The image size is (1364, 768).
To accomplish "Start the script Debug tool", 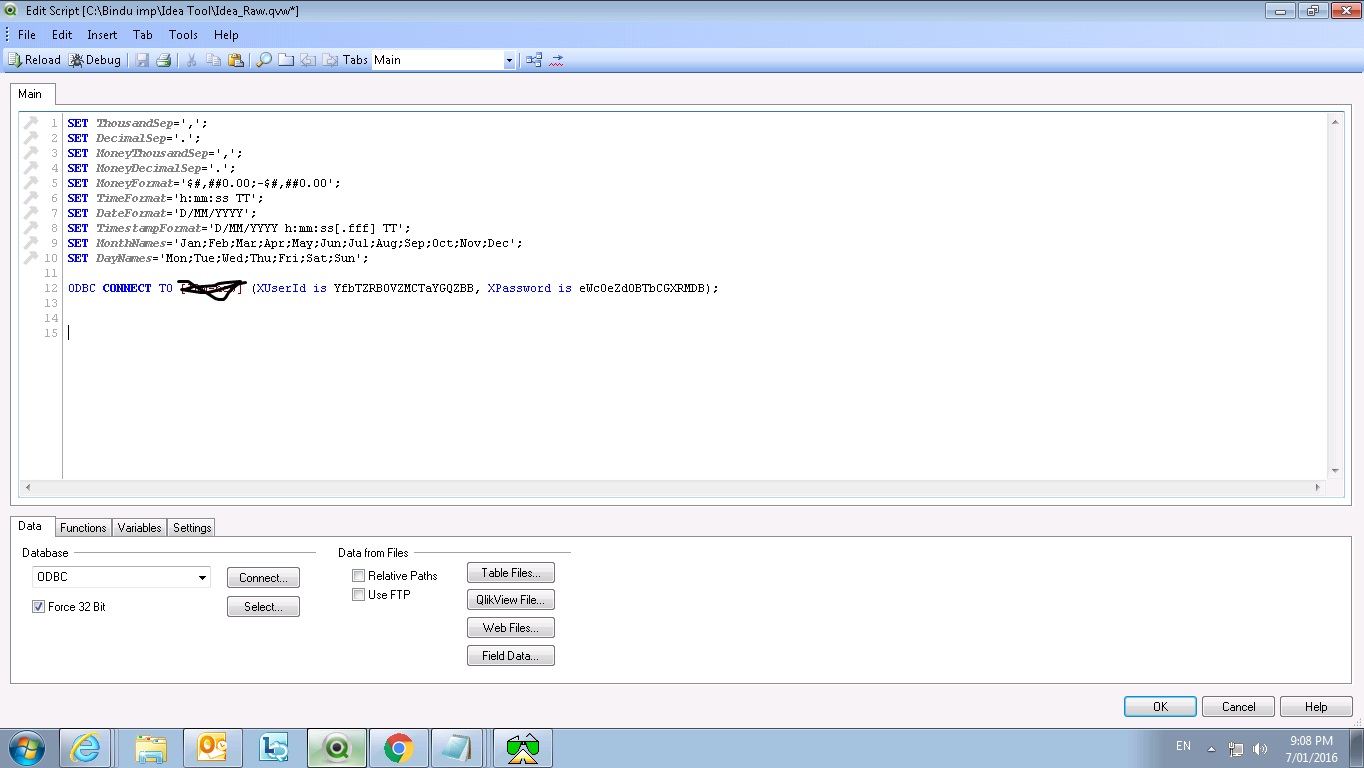I will click(95, 60).
